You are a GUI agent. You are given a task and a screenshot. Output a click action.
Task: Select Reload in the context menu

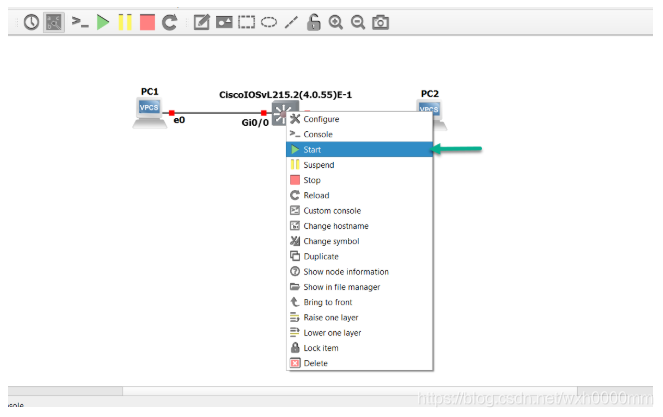[359, 195]
